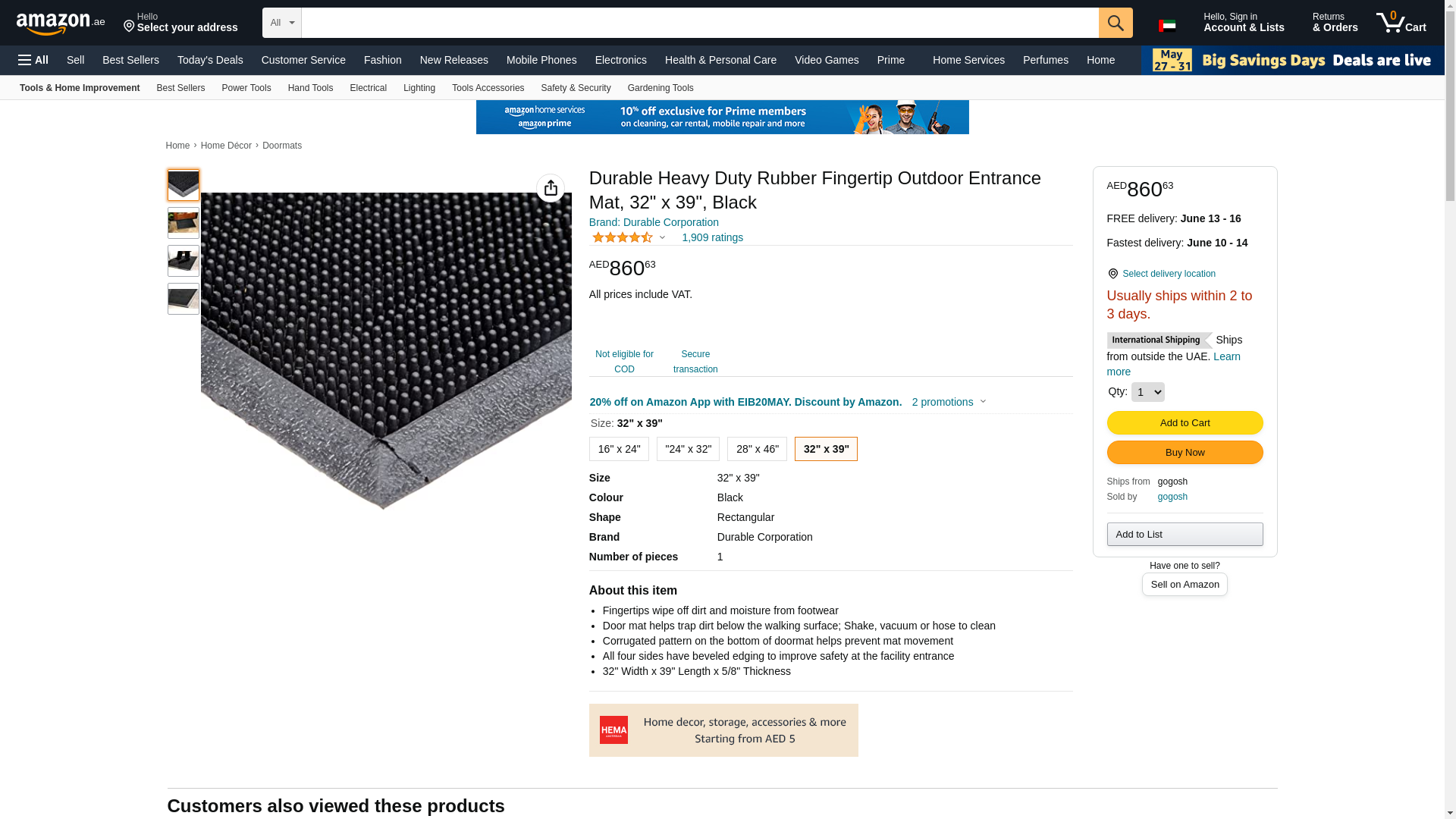Click in the search text field
The height and width of the screenshot is (819, 1456).
point(699,23)
